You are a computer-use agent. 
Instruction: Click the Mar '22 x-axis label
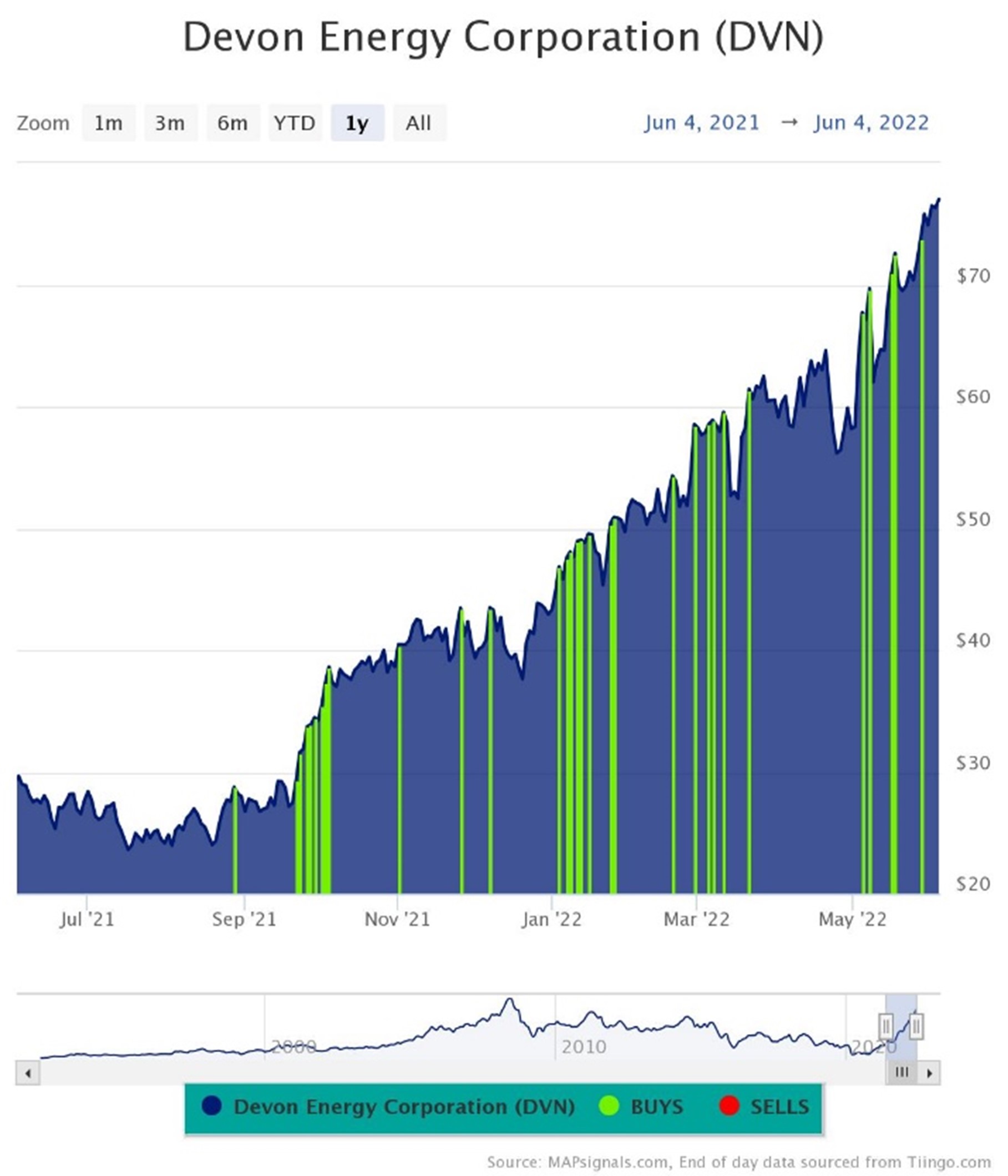click(696, 920)
